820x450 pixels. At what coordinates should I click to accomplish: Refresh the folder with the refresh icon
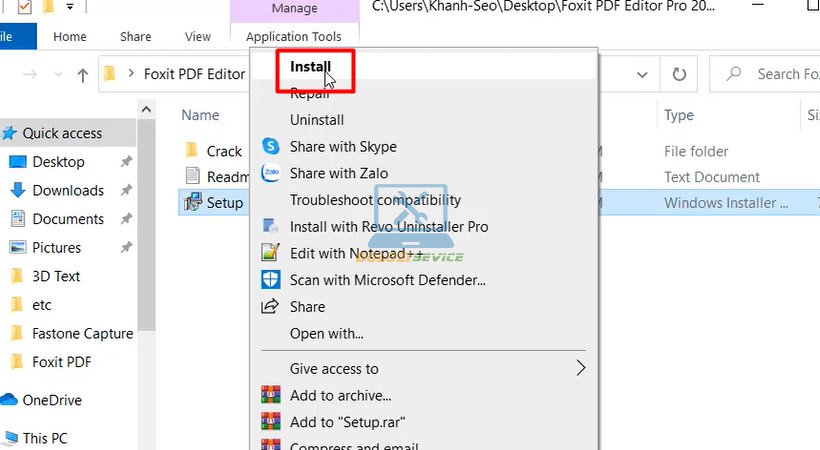coord(680,74)
